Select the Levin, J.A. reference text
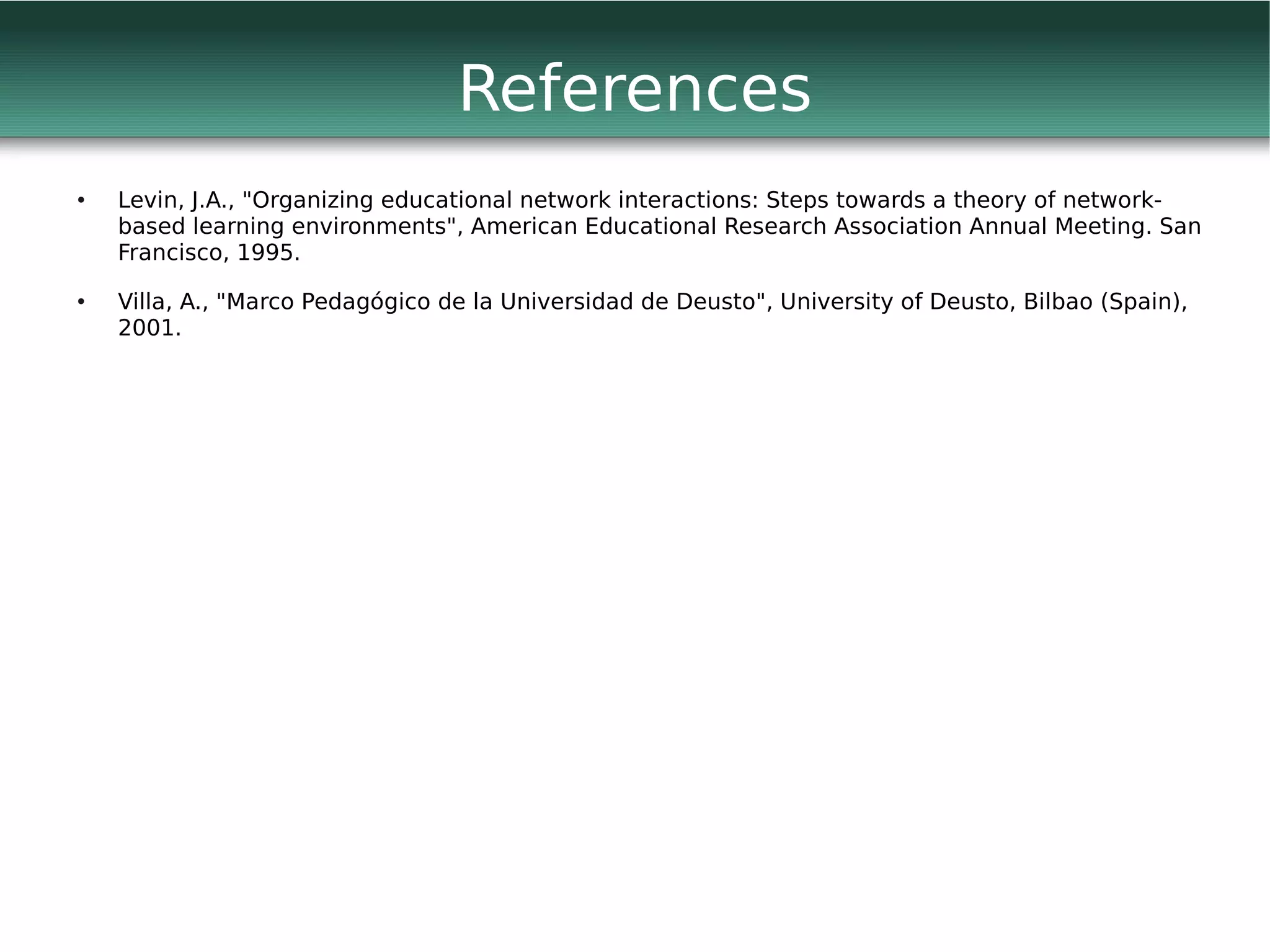The width and height of the screenshot is (1270, 952). [x=659, y=226]
